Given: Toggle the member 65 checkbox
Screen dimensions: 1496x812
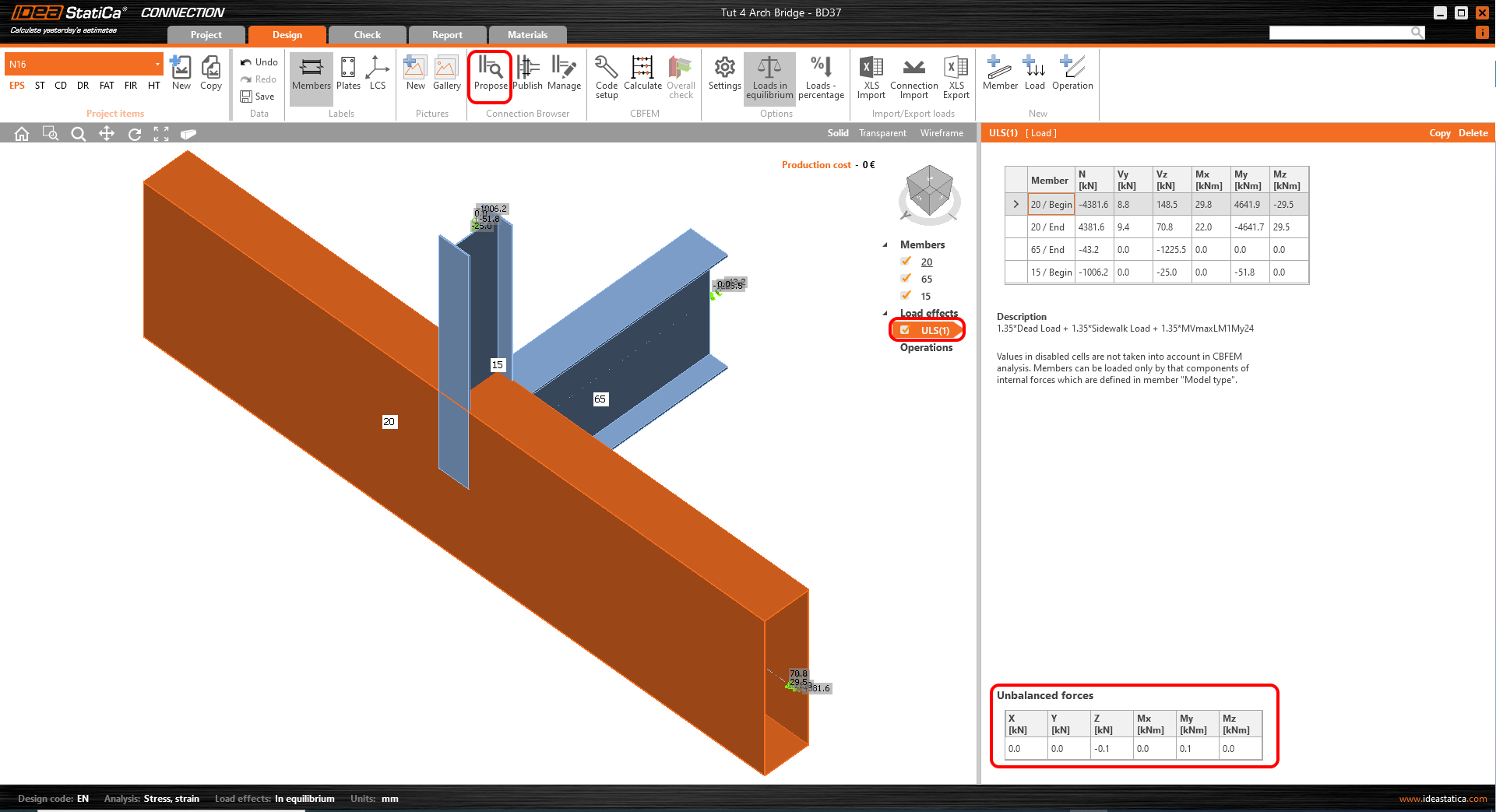Looking at the screenshot, I should pyautogui.click(x=906, y=279).
